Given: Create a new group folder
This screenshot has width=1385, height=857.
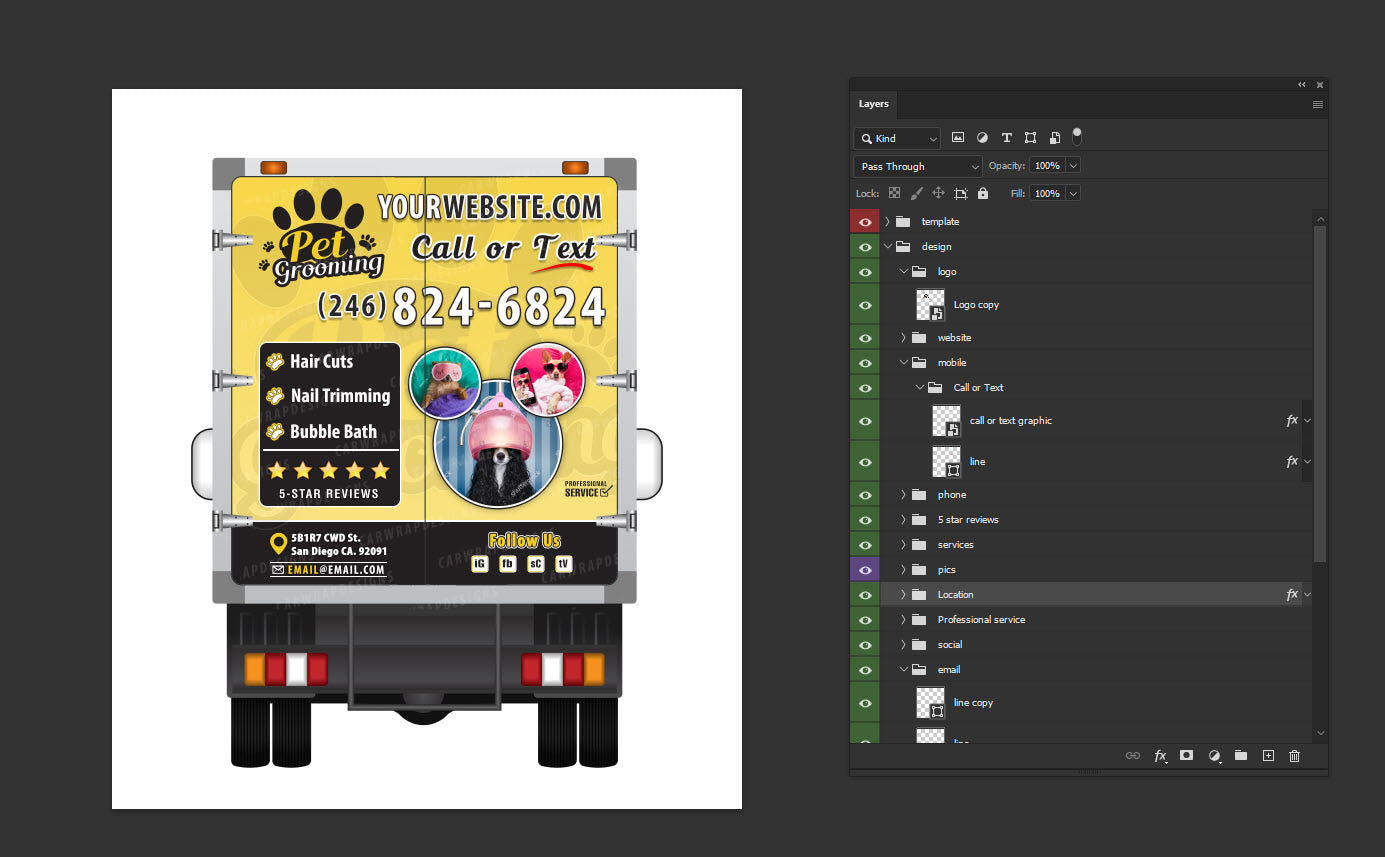Looking at the screenshot, I should (x=1240, y=756).
